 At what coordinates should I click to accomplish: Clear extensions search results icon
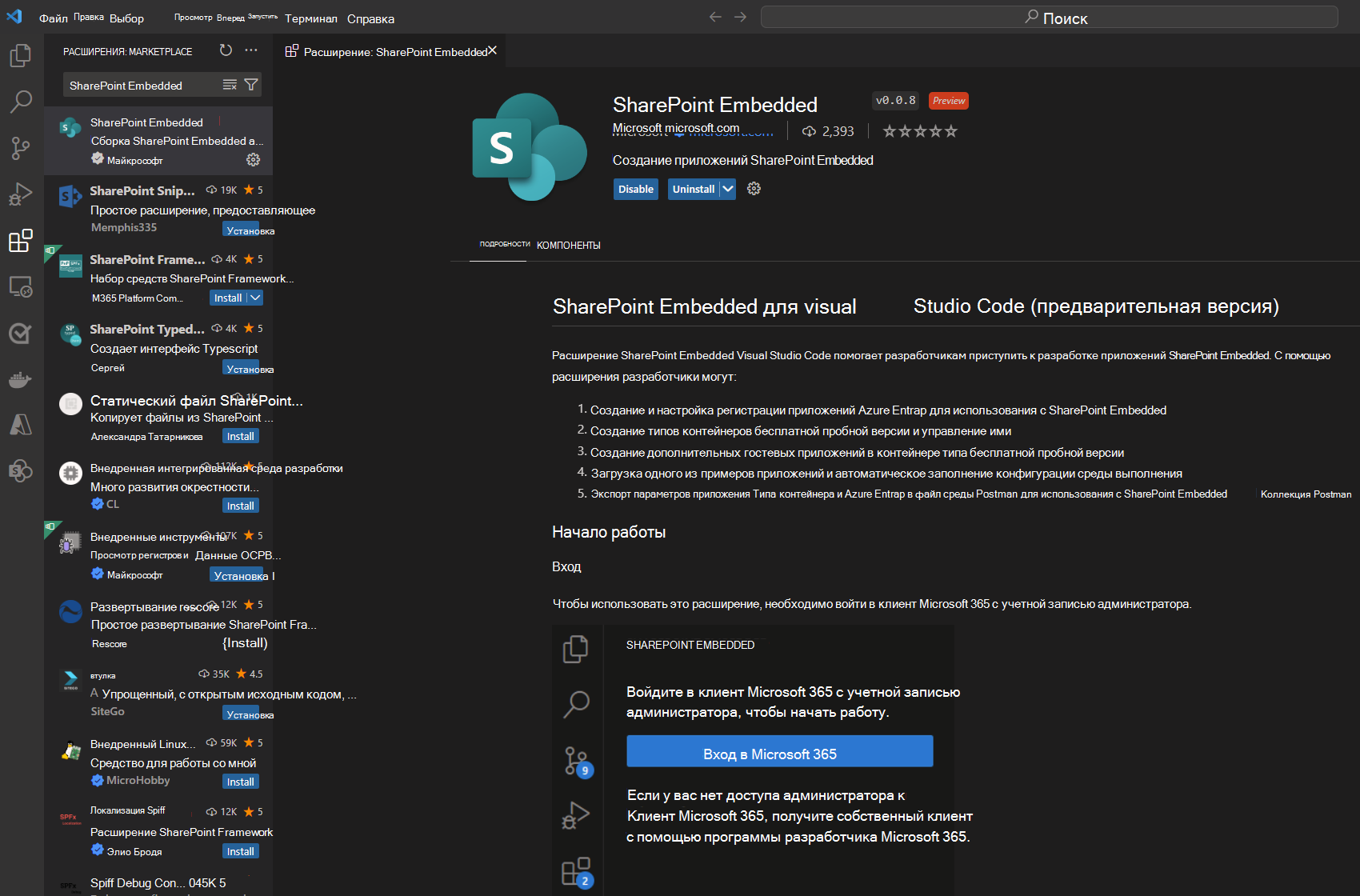tap(230, 85)
